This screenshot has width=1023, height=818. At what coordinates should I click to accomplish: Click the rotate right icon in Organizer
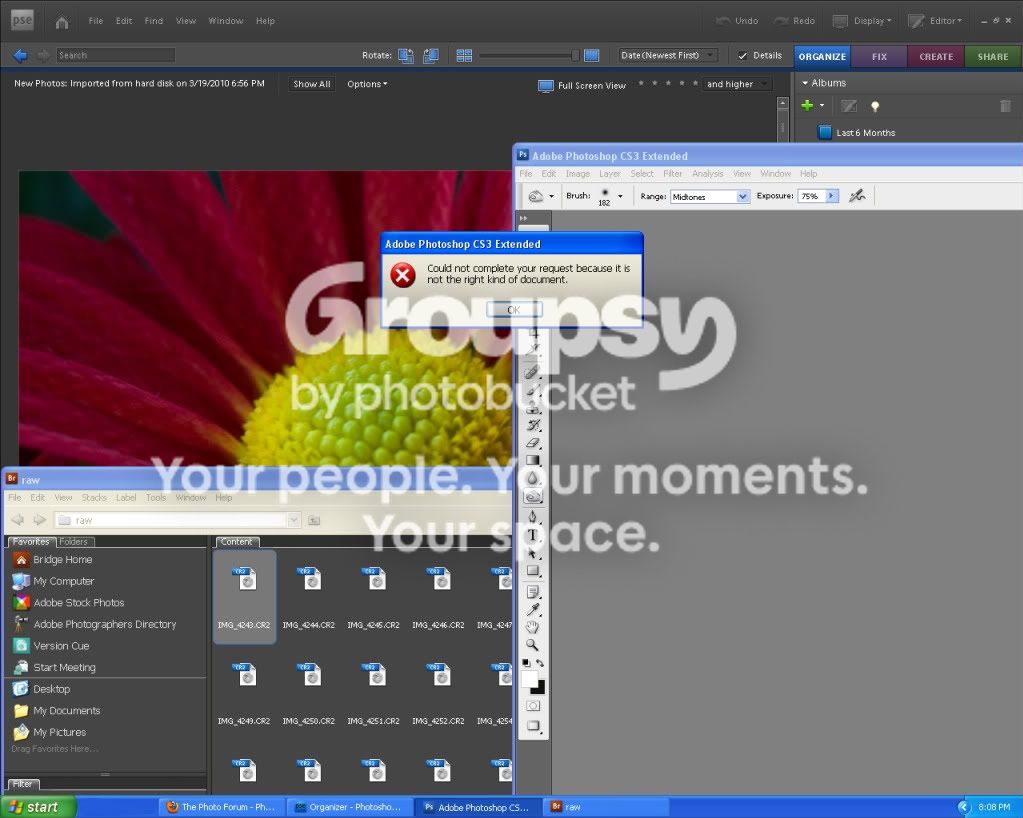(431, 56)
